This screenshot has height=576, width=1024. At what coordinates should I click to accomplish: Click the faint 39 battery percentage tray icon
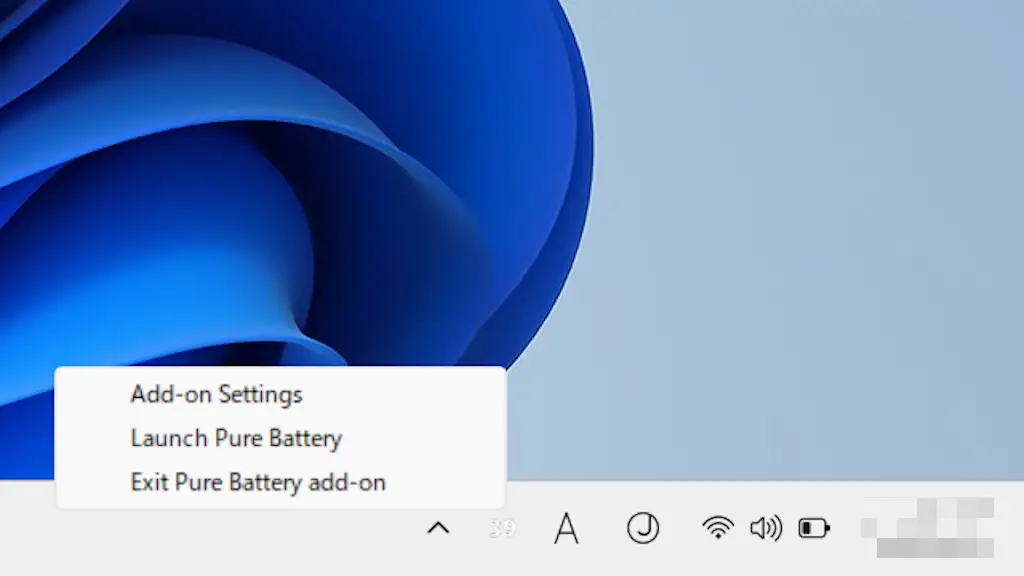click(x=502, y=528)
